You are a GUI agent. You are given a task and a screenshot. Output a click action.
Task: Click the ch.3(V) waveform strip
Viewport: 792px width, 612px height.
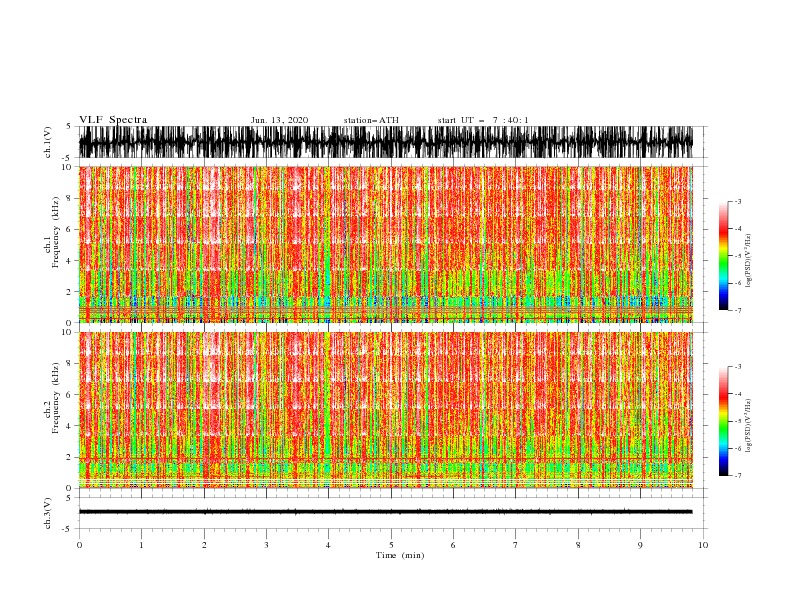(x=385, y=512)
